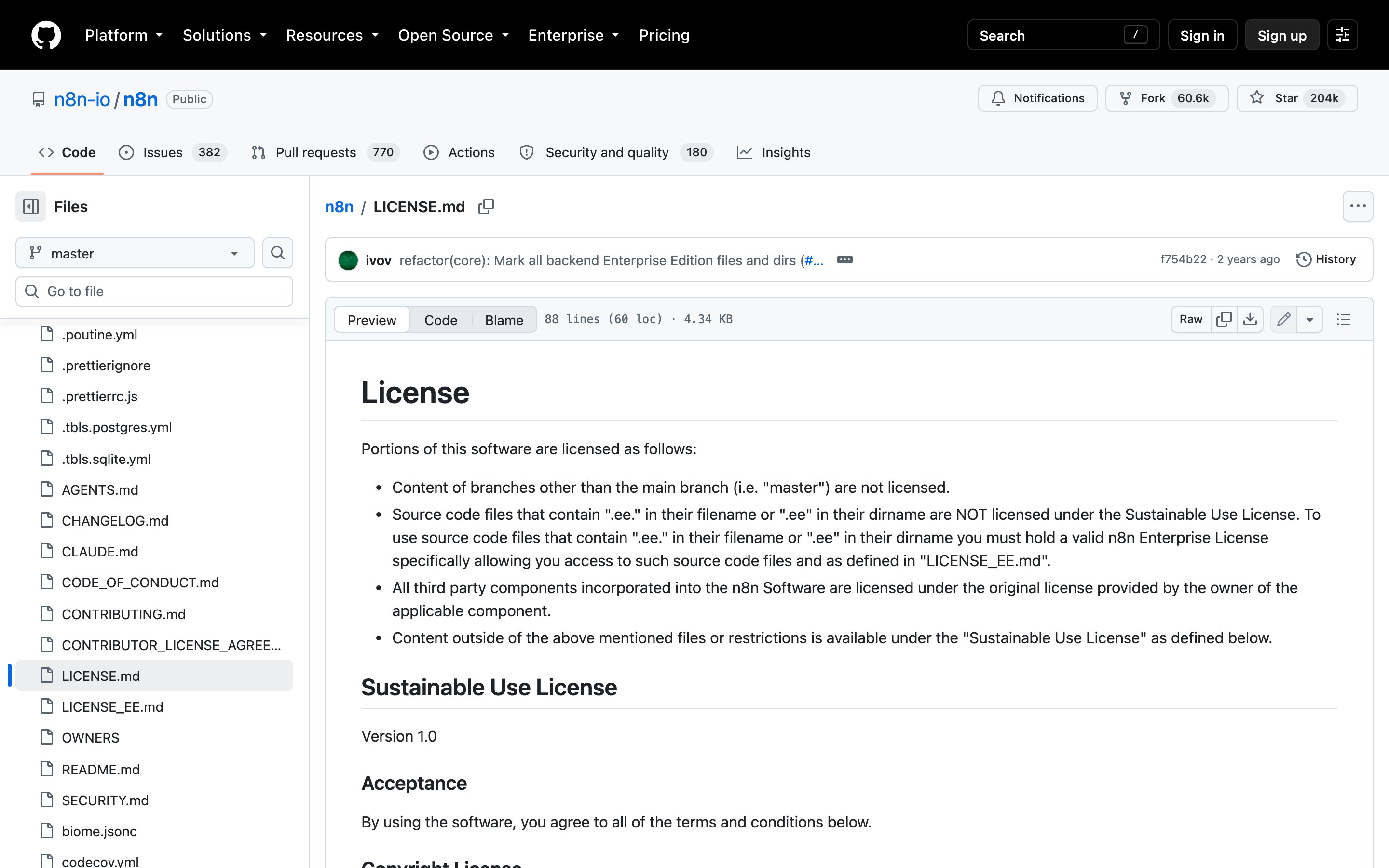Open the Pull requests tab

point(325,152)
